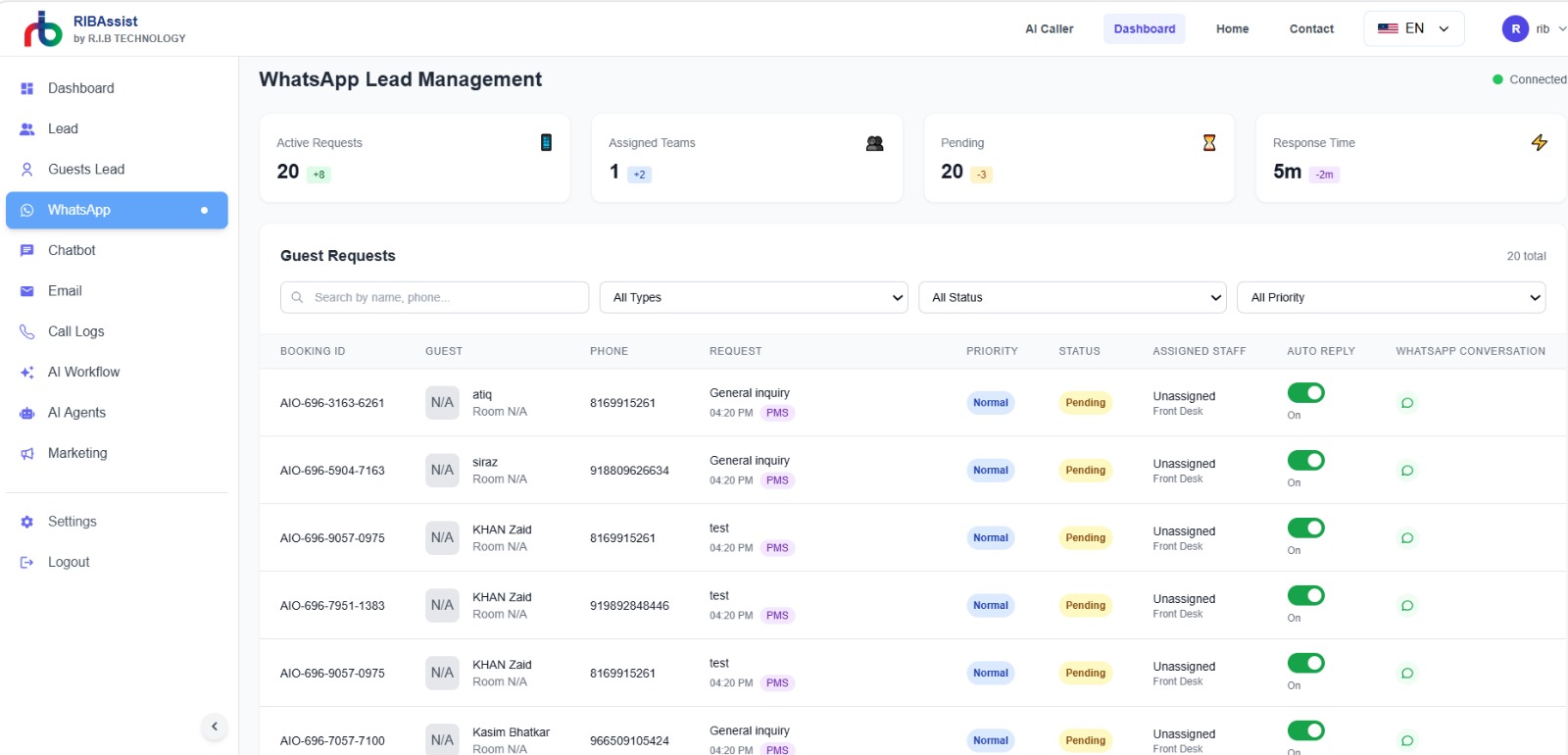Image resolution: width=1568 pixels, height=755 pixels.
Task: Click the Dashboard button in the top navigation
Action: coord(1145,28)
